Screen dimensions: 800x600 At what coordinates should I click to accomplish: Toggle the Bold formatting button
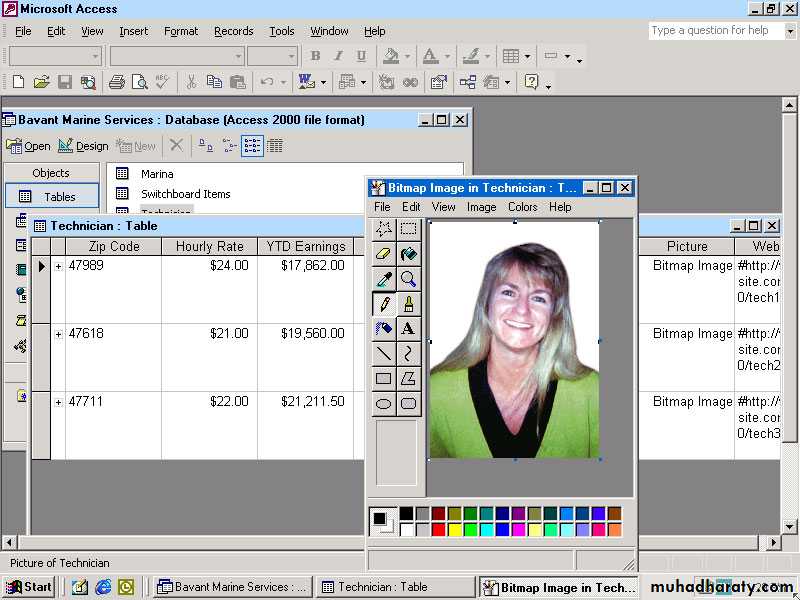(315, 56)
